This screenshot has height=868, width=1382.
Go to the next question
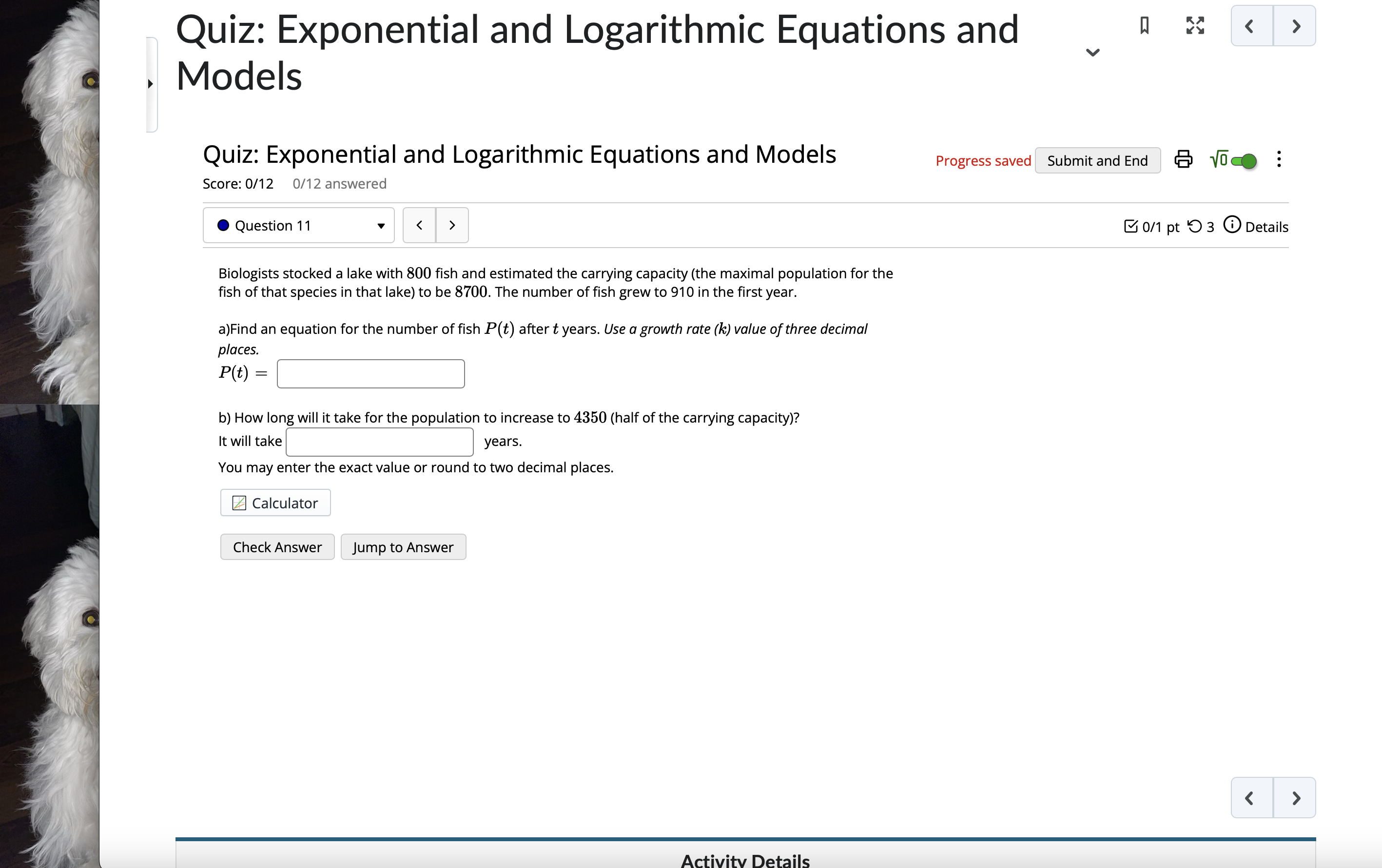(x=452, y=226)
